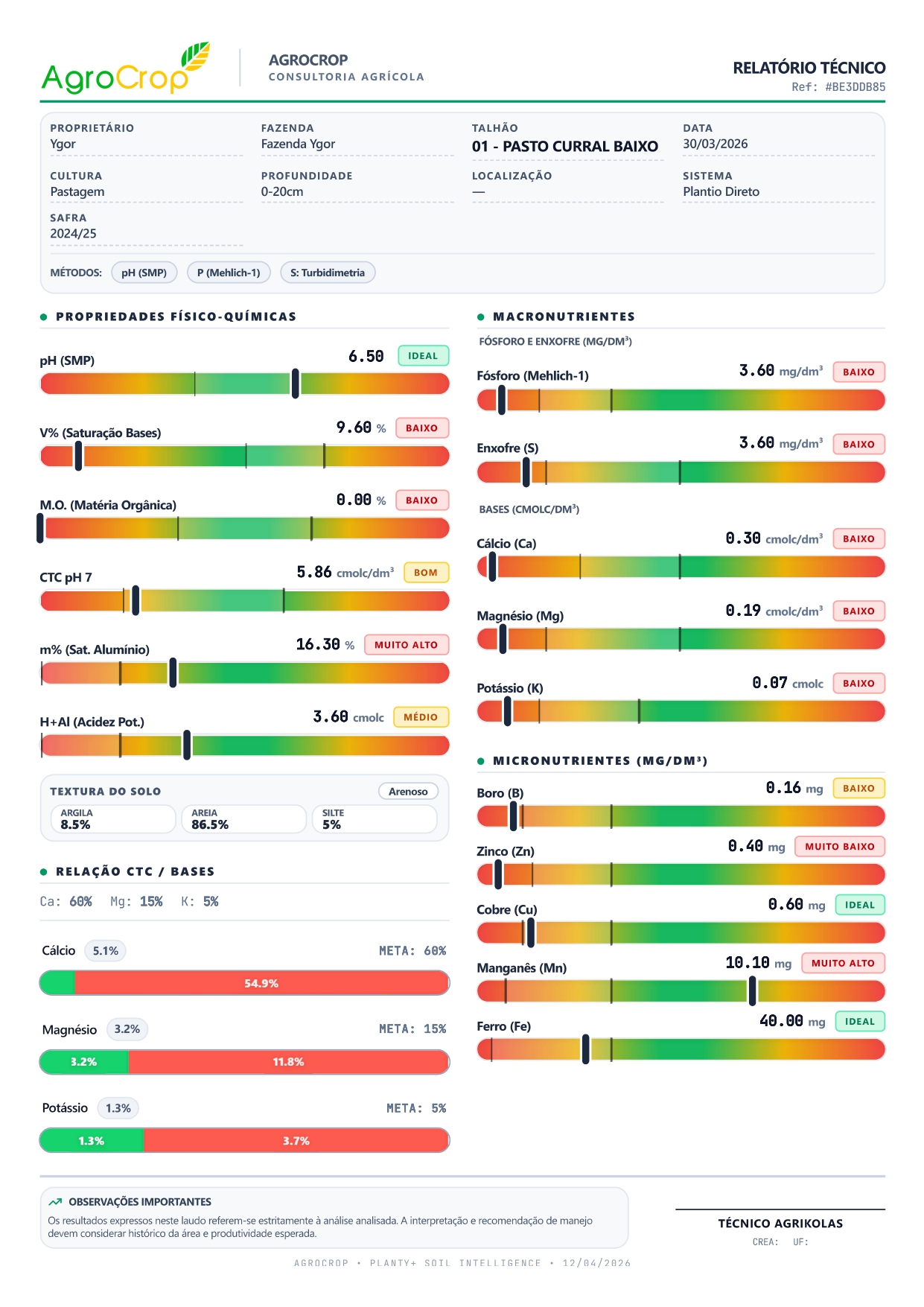
Task: Click the Cálcio 54.9% red deficit bar
Action: tap(261, 984)
